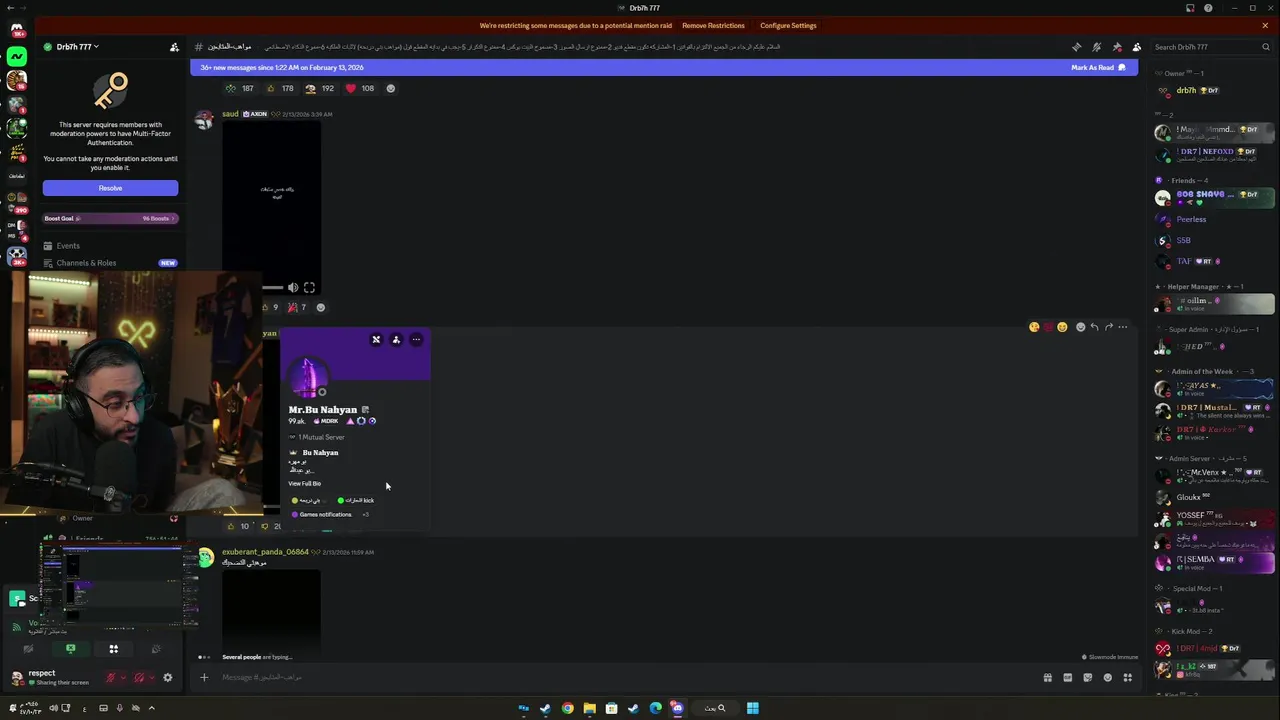1280x720 pixels.
Task: Click the kick role tag in profile
Action: [x=356, y=500]
